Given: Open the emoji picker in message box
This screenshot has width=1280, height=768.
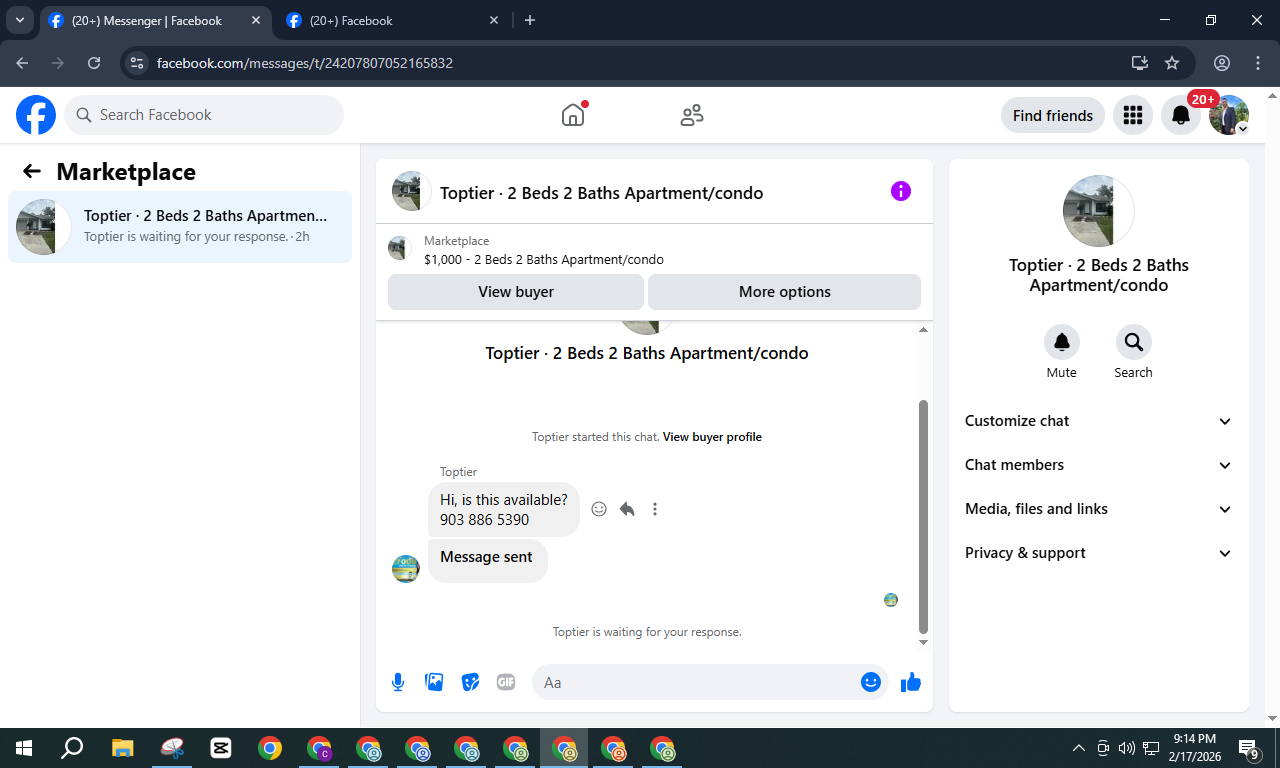Looking at the screenshot, I should pos(871,682).
